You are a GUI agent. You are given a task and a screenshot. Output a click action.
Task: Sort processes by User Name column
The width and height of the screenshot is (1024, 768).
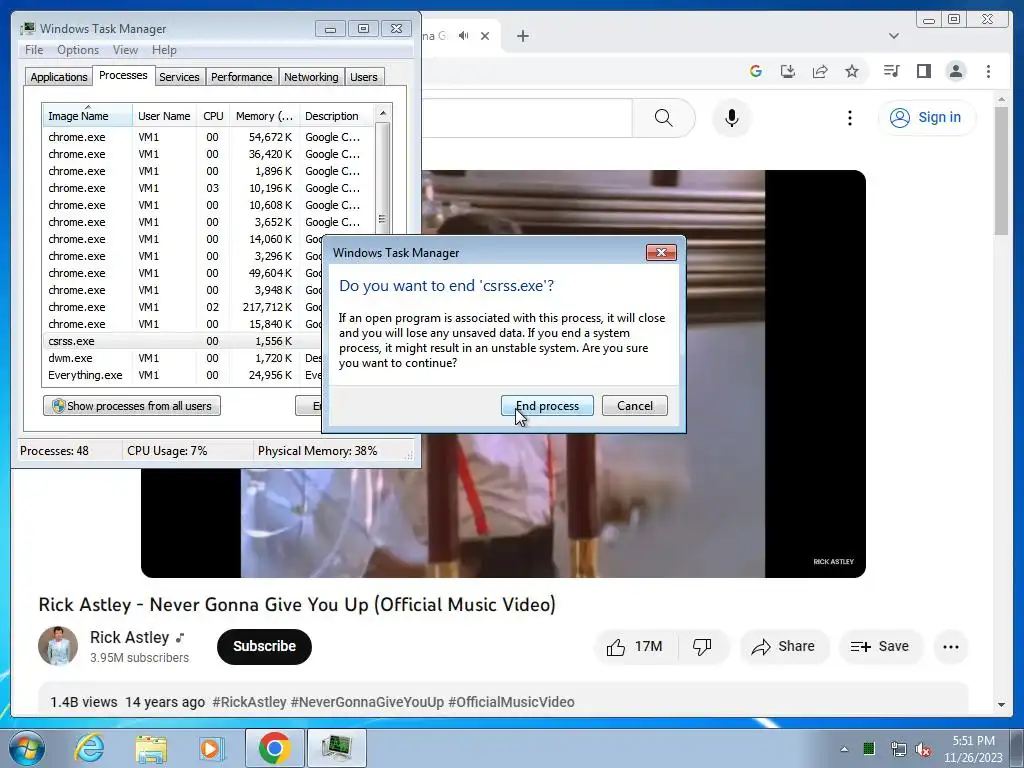(x=164, y=116)
